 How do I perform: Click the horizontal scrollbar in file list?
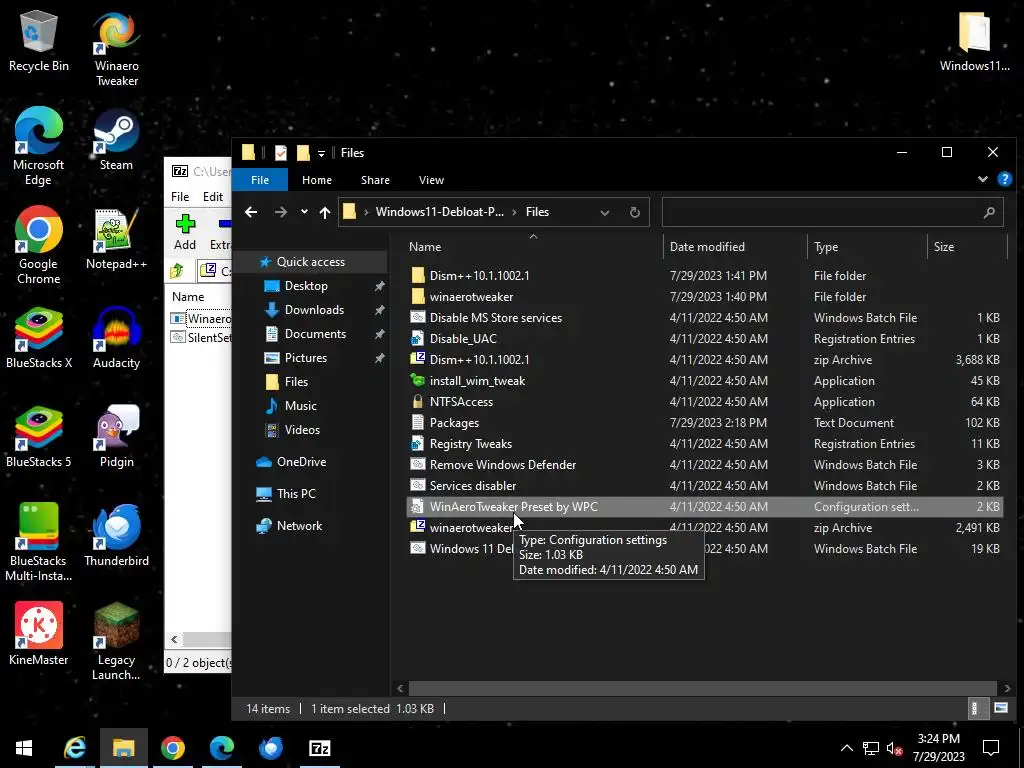(x=702, y=688)
